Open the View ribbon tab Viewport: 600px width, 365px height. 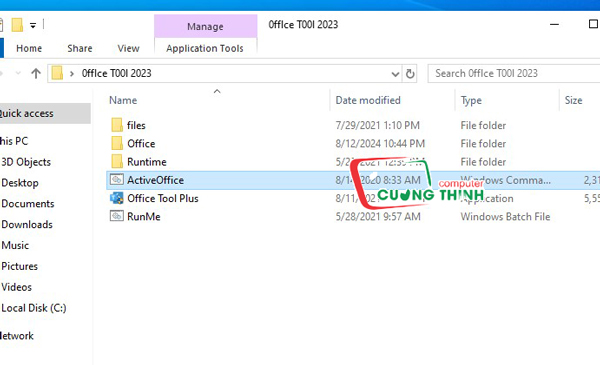(128, 48)
